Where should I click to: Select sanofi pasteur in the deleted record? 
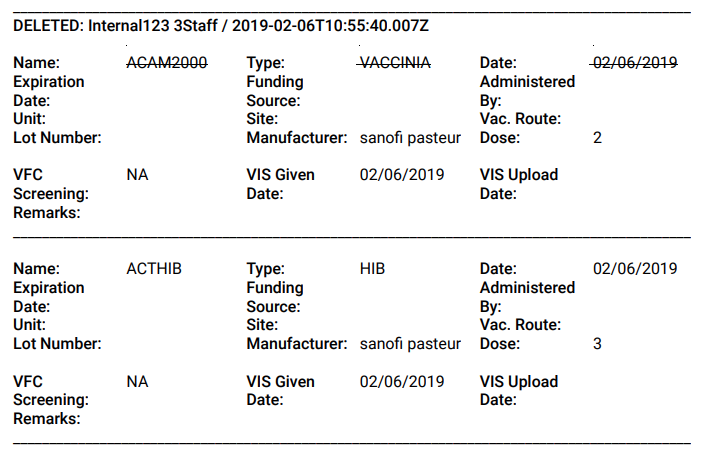click(410, 138)
